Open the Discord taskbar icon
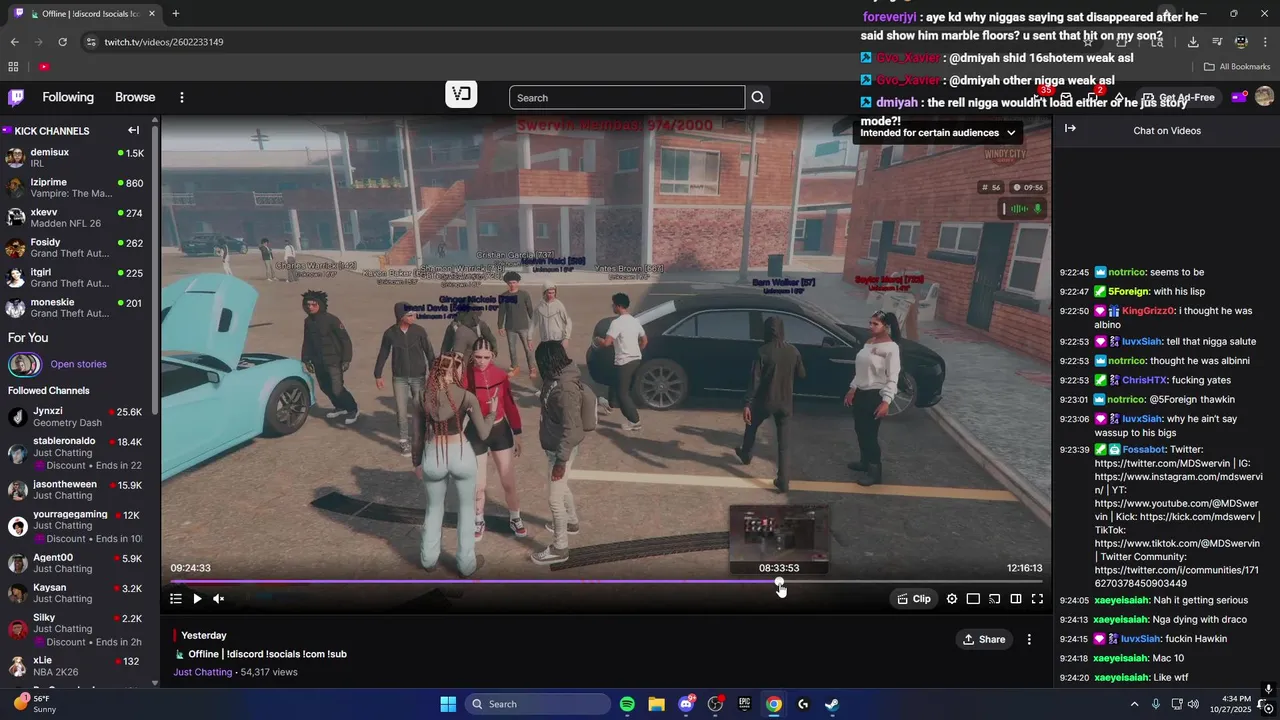 (686, 704)
